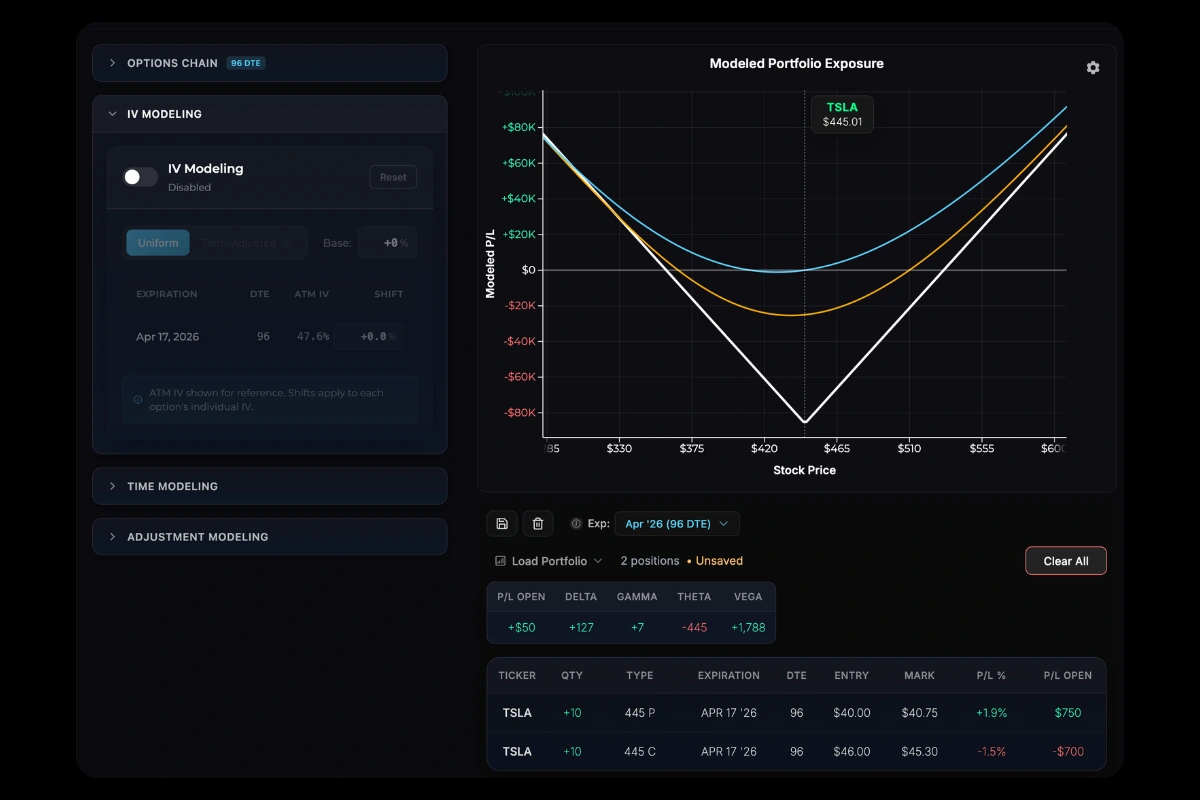
Task: Click the chart icon beside Load Portfolio
Action: 500,561
